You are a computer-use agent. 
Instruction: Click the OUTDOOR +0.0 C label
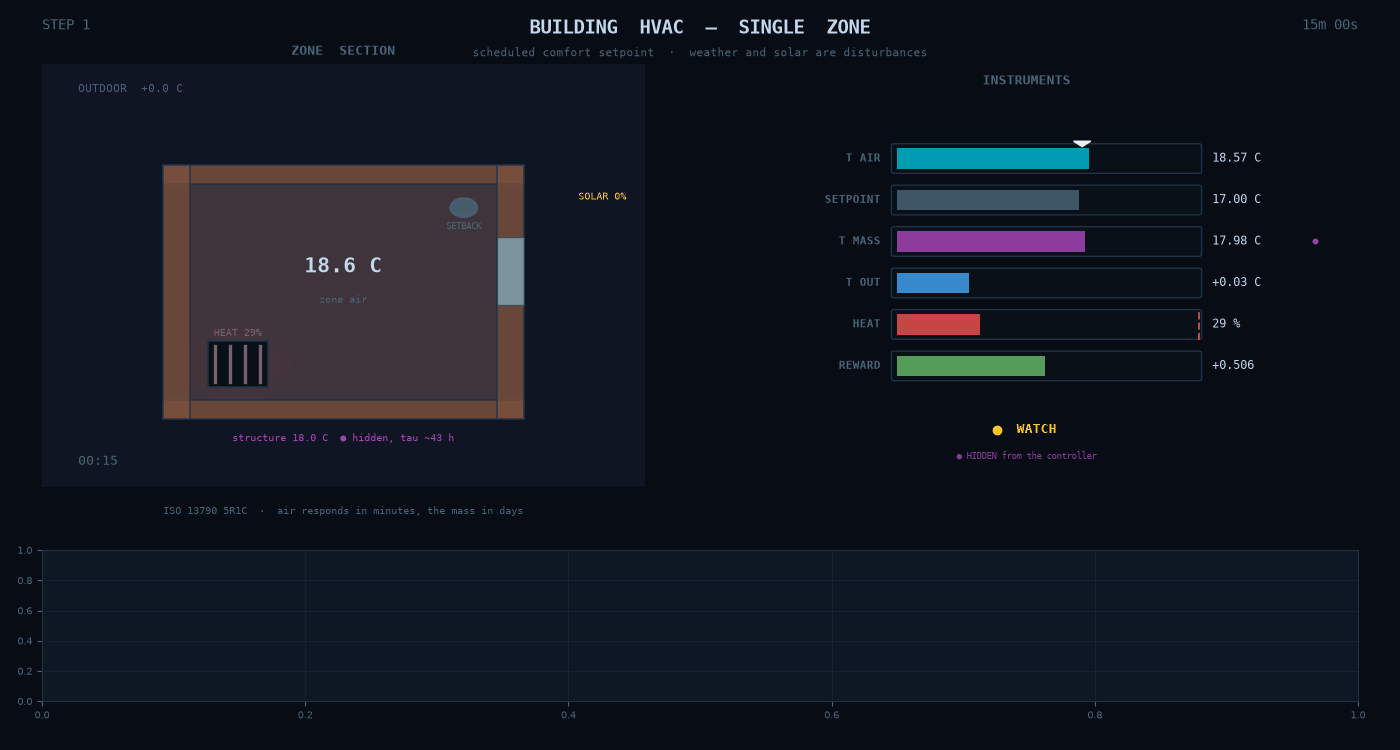(131, 89)
